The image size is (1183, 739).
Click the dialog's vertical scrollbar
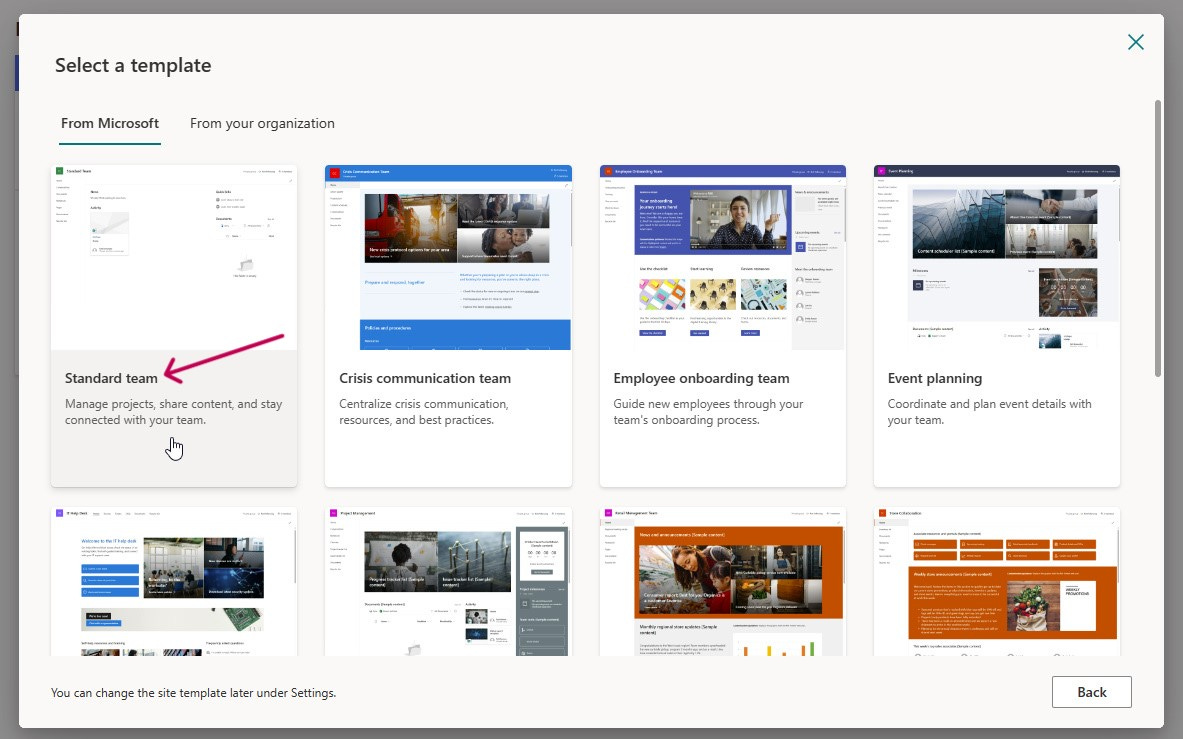coord(1158,238)
